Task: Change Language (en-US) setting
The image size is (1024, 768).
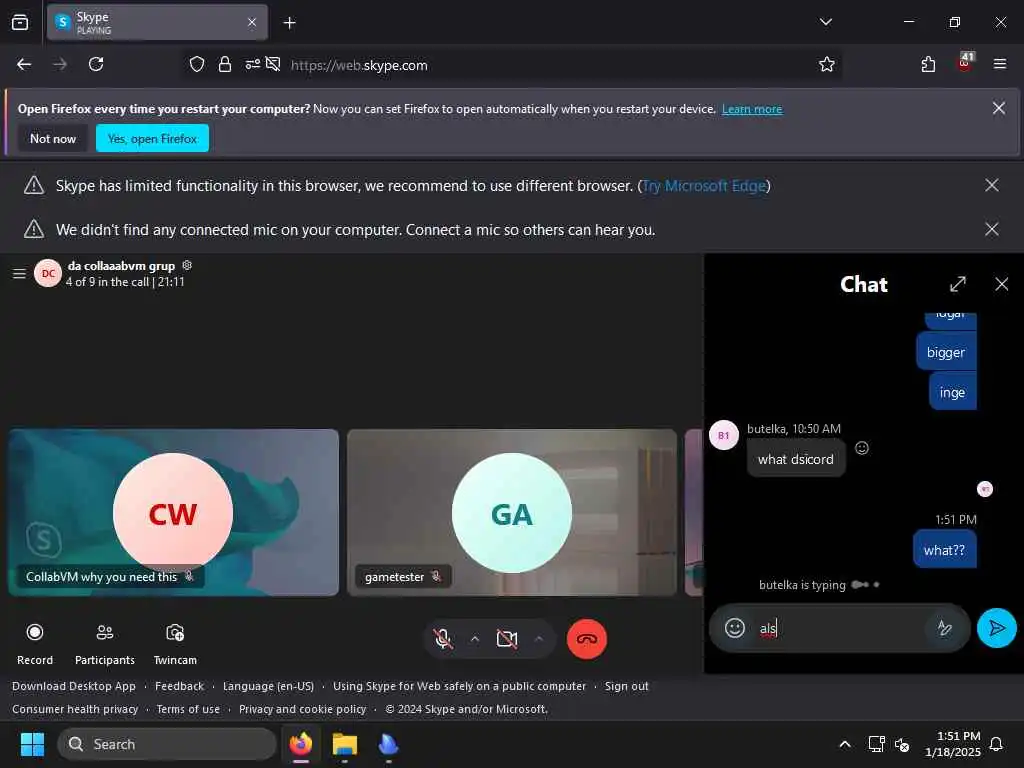Action: point(268,686)
